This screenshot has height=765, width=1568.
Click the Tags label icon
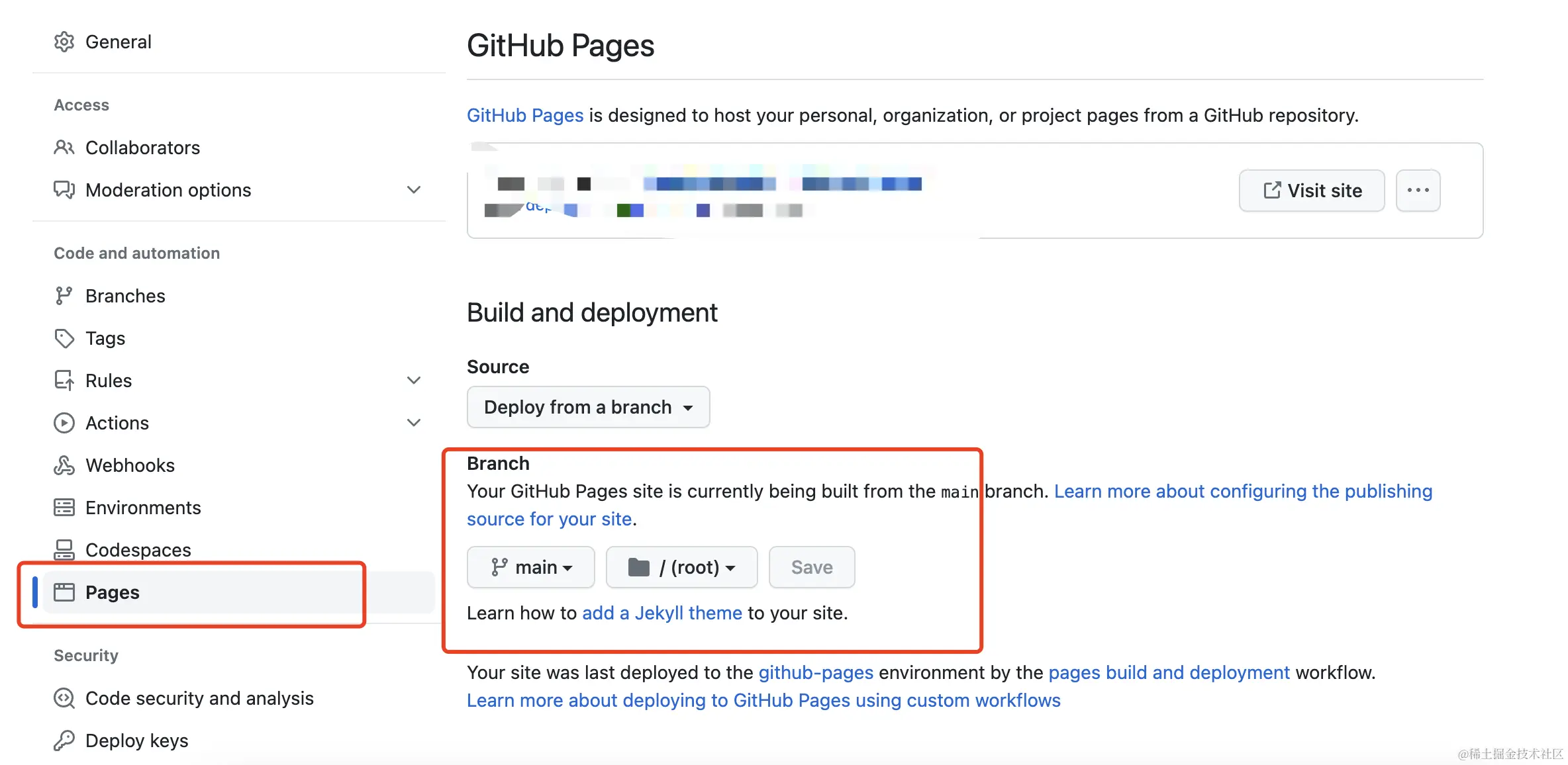coord(64,338)
